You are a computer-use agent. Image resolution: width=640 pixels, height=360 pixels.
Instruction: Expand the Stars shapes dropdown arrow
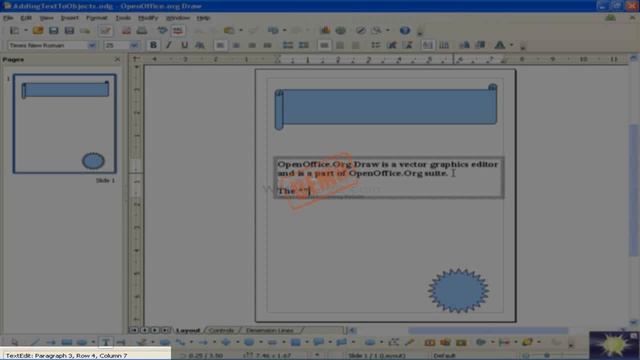tap(353, 342)
